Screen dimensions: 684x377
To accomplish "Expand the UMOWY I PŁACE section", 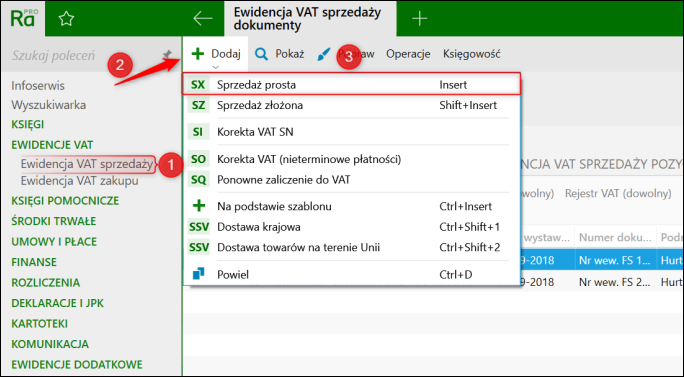I will click(54, 242).
